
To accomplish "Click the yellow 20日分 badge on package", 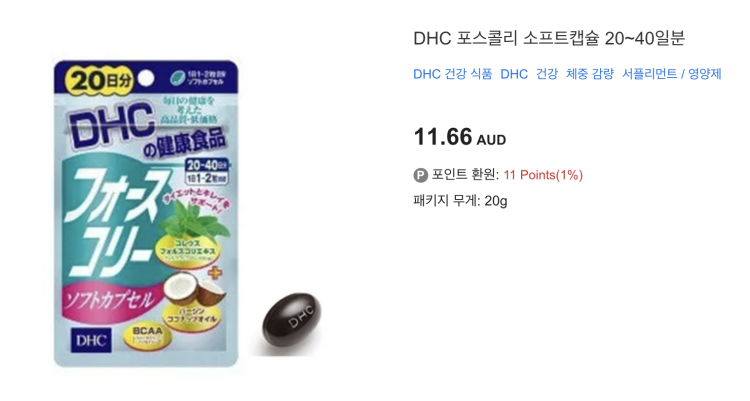I will 101,80.
